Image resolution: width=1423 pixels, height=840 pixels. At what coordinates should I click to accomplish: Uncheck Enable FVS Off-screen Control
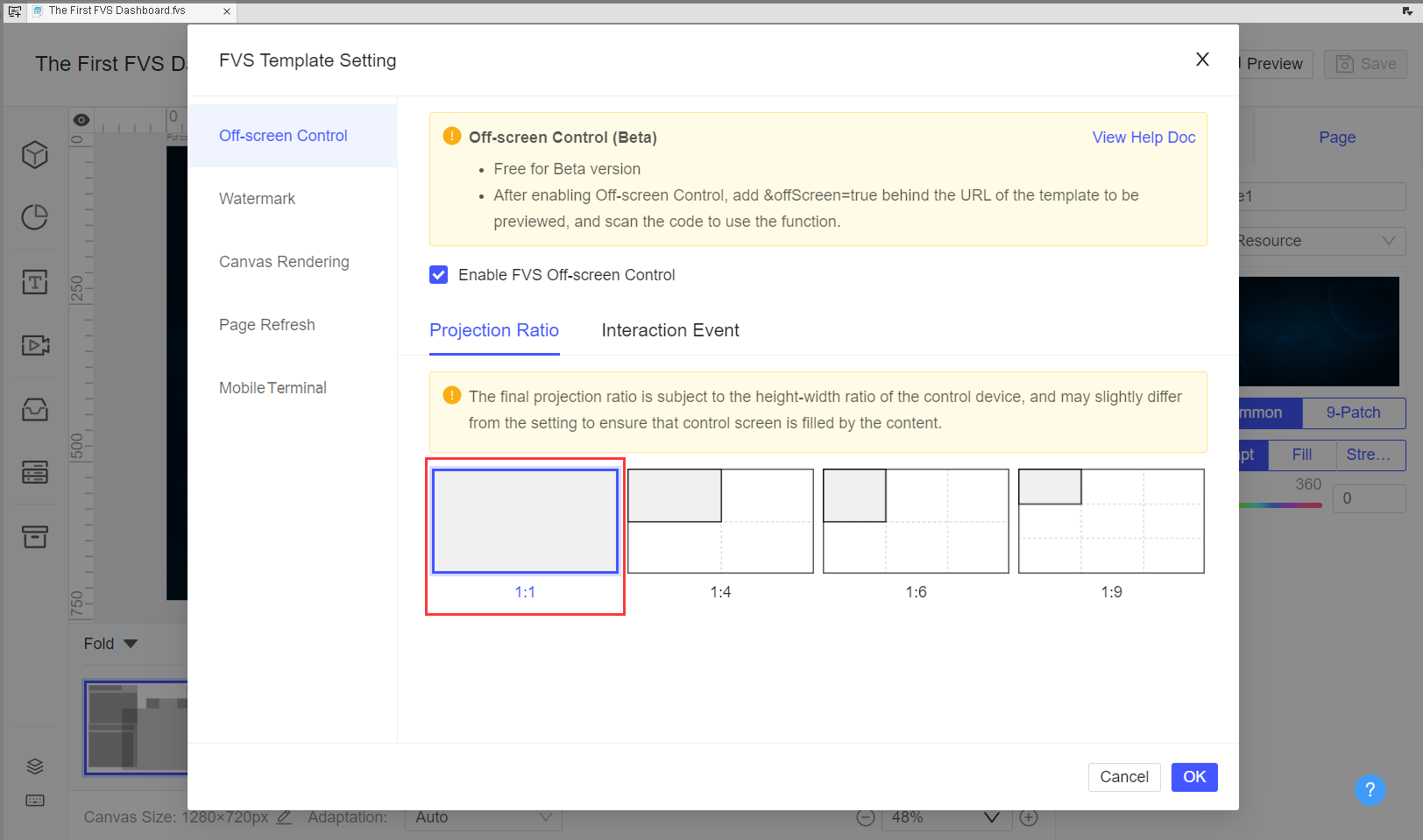coord(438,274)
